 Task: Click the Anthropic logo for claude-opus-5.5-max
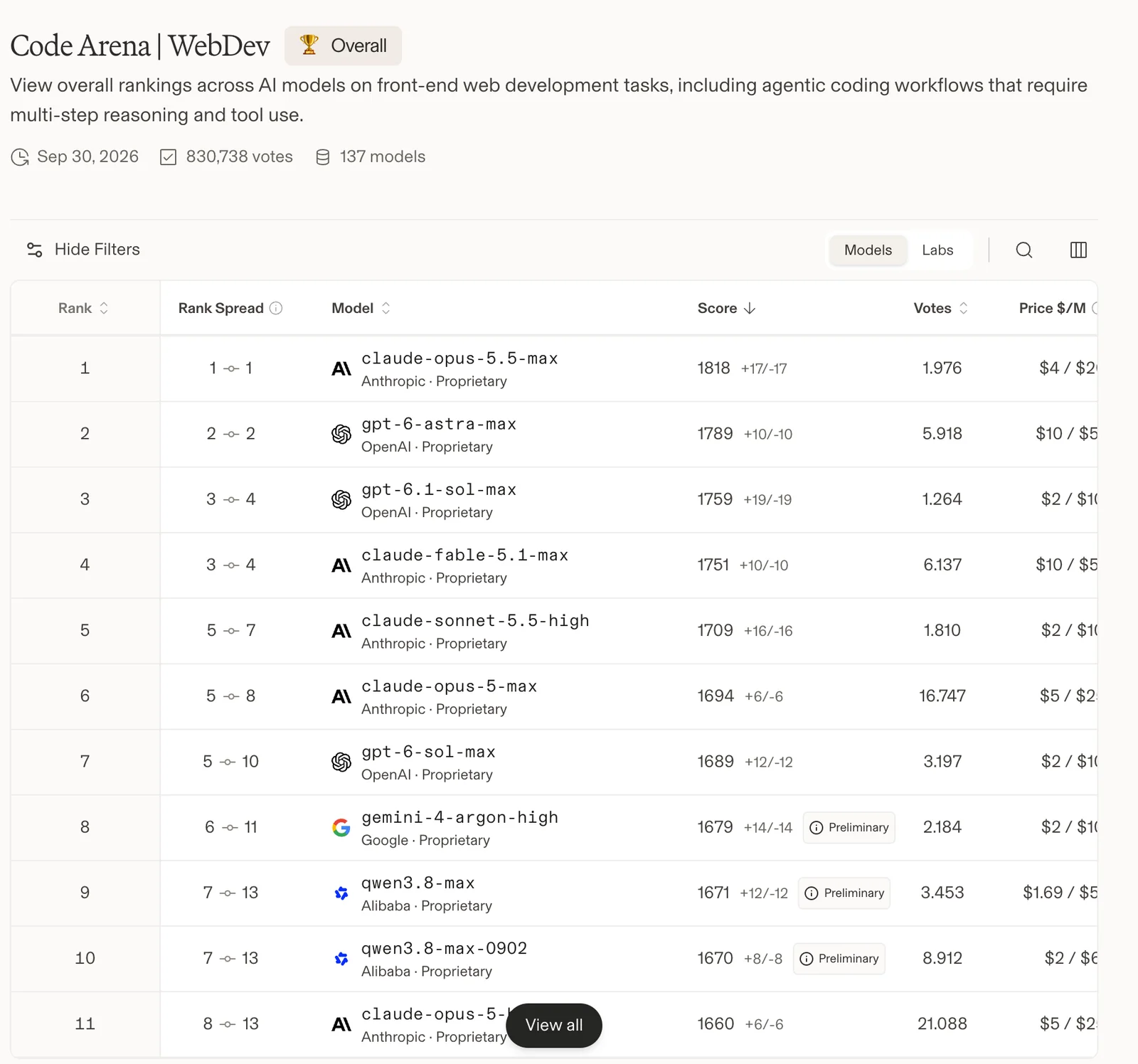click(x=341, y=368)
